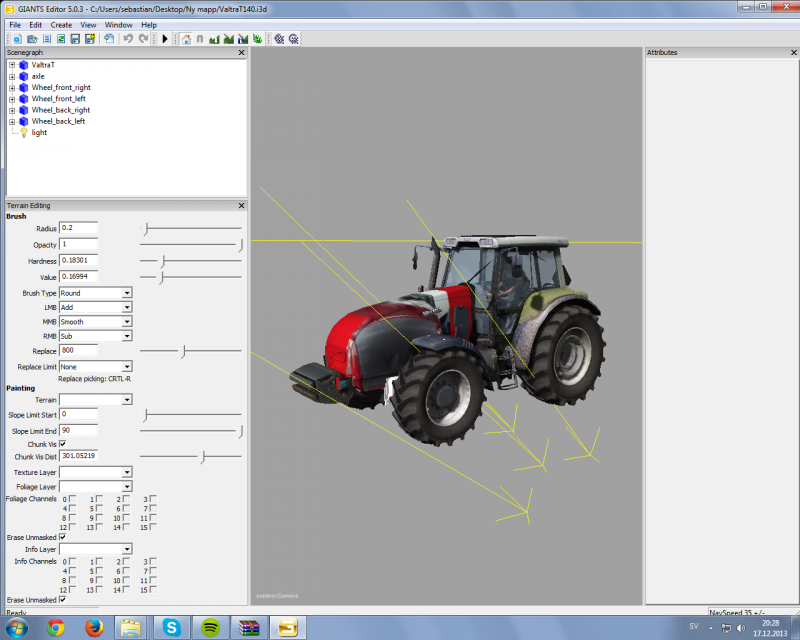This screenshot has height=640, width=800.
Task: Click the blue document list toolbar icon
Action: click(47, 39)
